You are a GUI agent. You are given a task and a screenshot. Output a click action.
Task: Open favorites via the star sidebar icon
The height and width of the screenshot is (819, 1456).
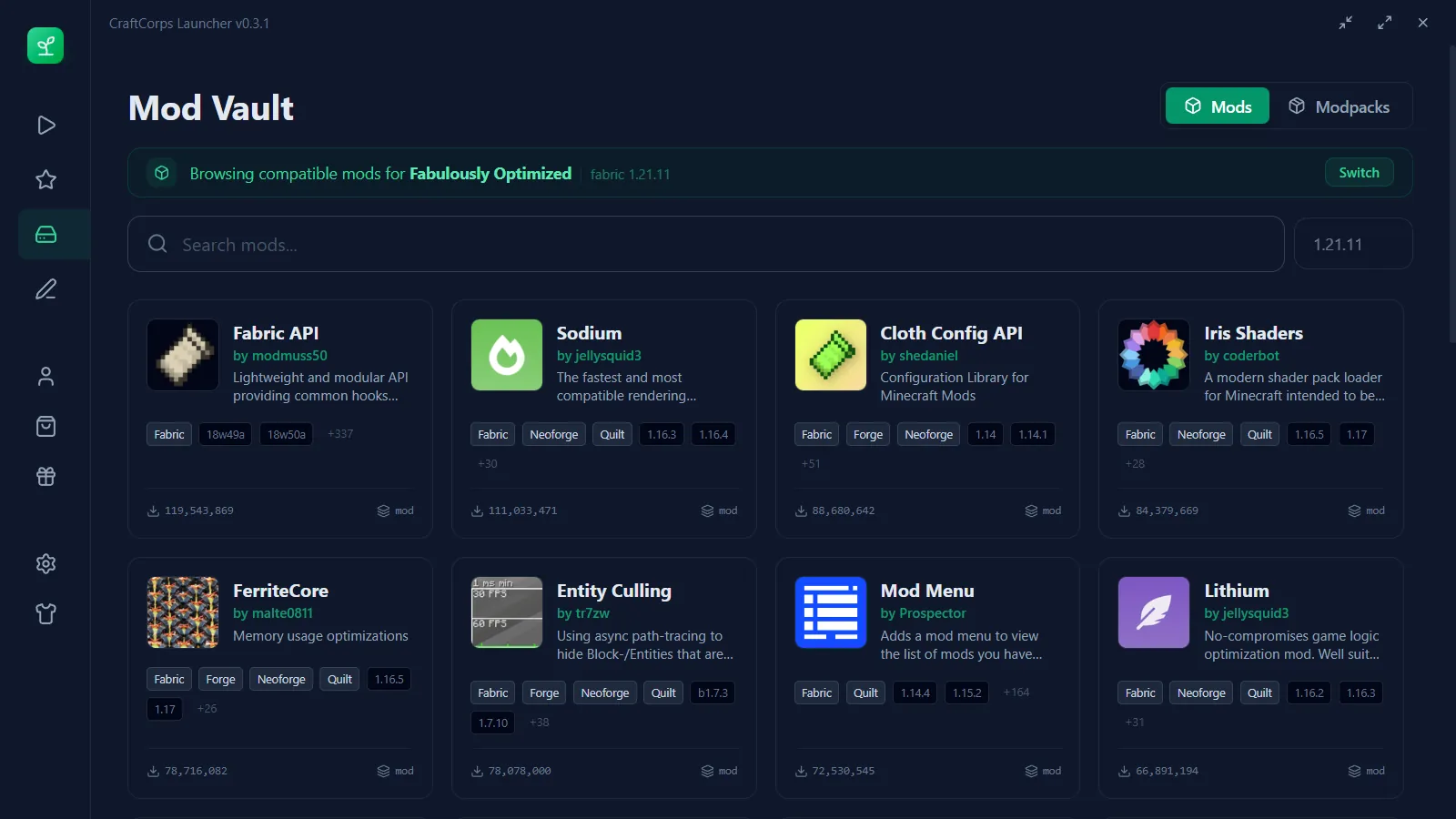45,180
